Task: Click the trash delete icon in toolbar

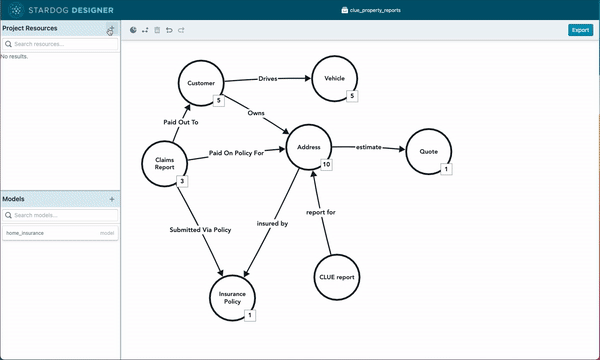Action: pos(157,30)
